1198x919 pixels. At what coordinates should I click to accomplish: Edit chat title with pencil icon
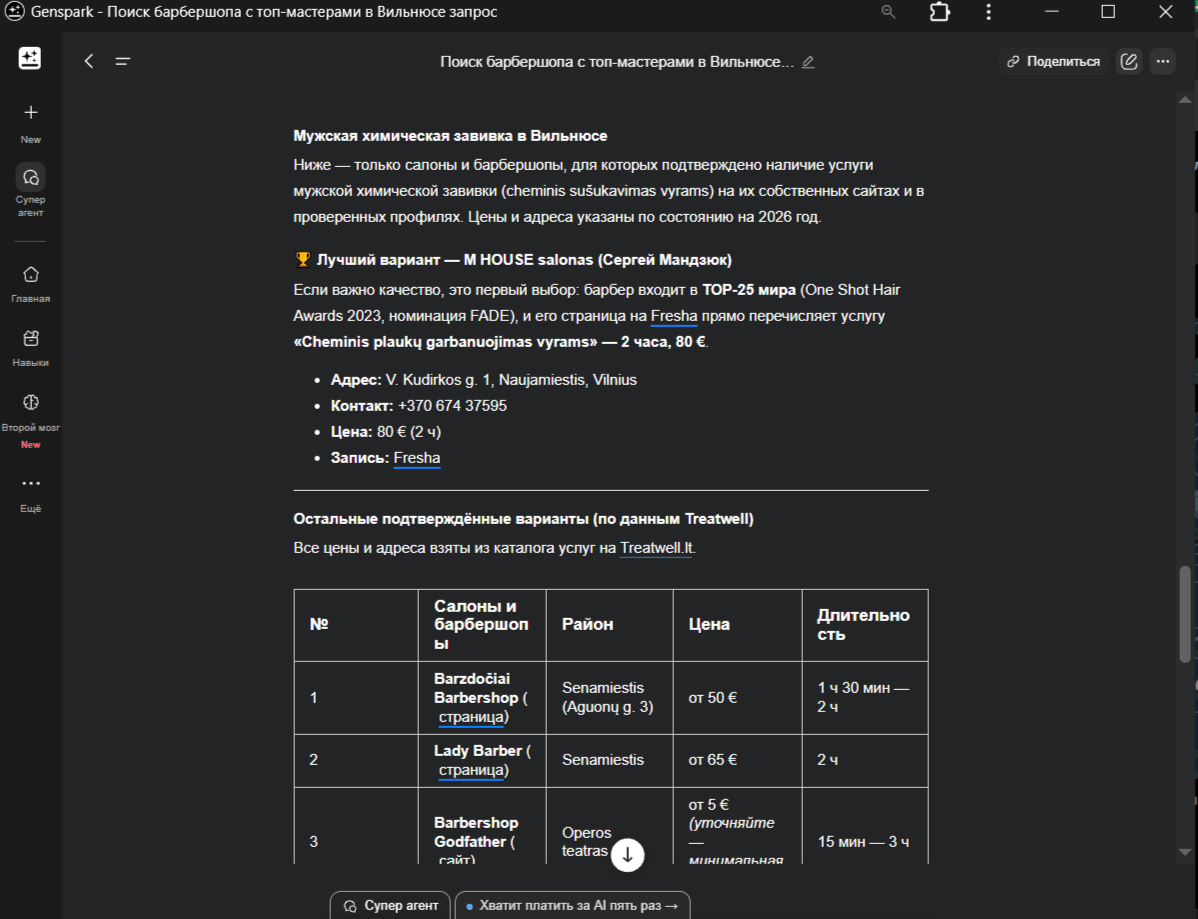tap(808, 62)
